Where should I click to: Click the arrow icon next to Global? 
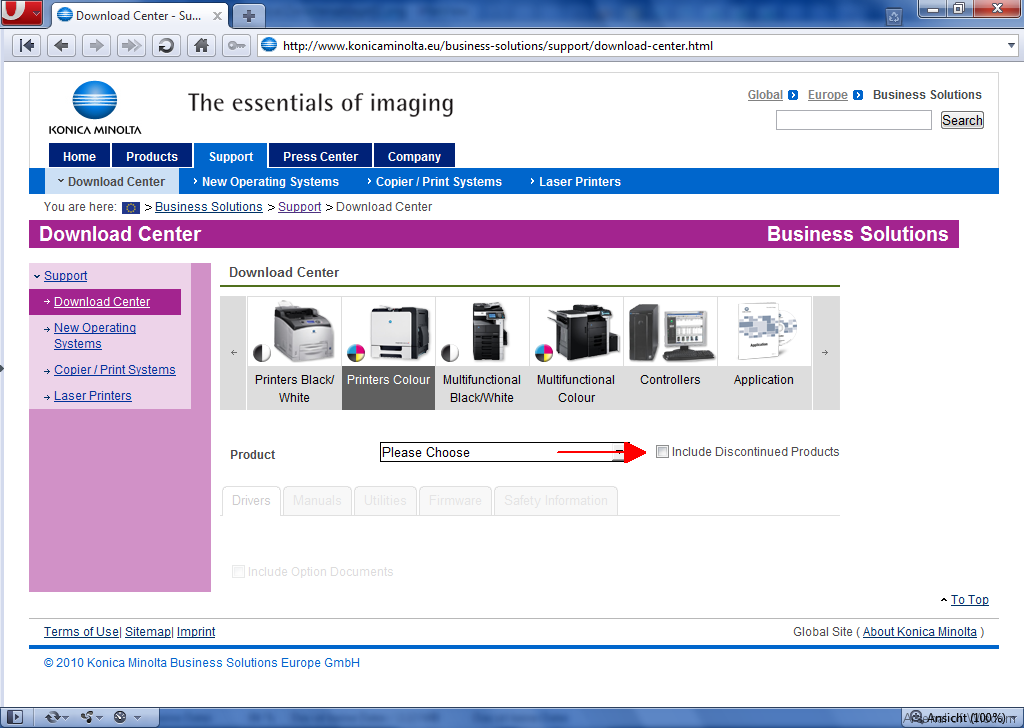click(x=793, y=95)
